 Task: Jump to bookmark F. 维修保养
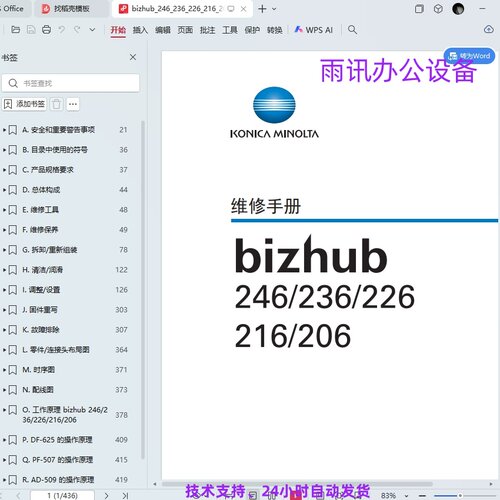[x=40, y=230]
